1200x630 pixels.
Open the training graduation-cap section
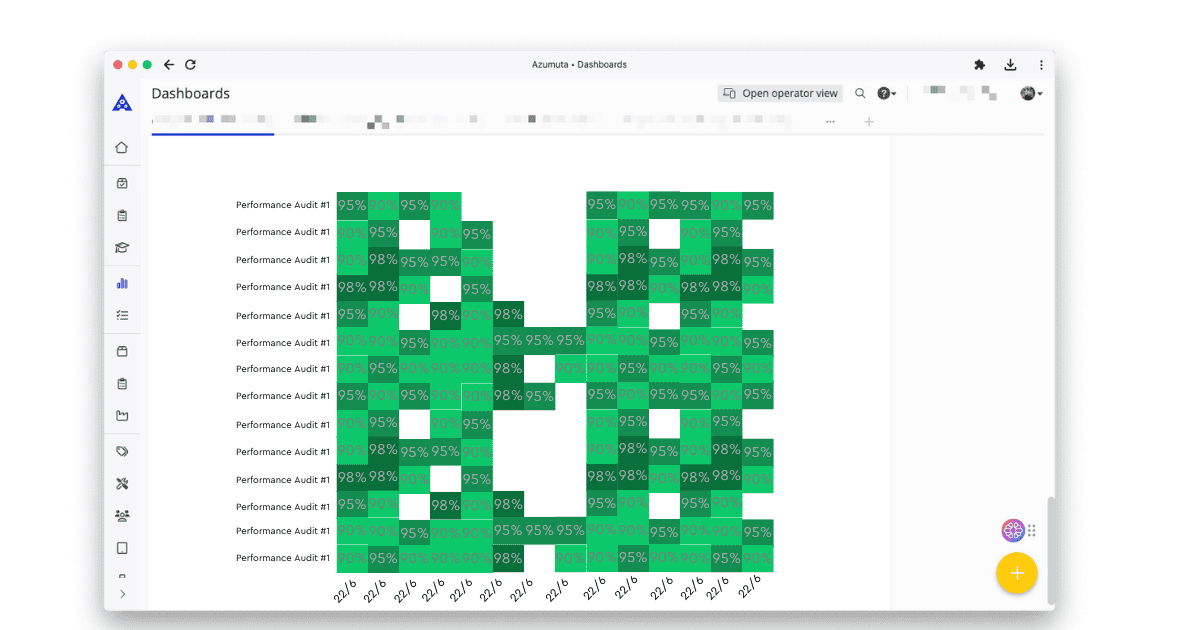coord(122,247)
